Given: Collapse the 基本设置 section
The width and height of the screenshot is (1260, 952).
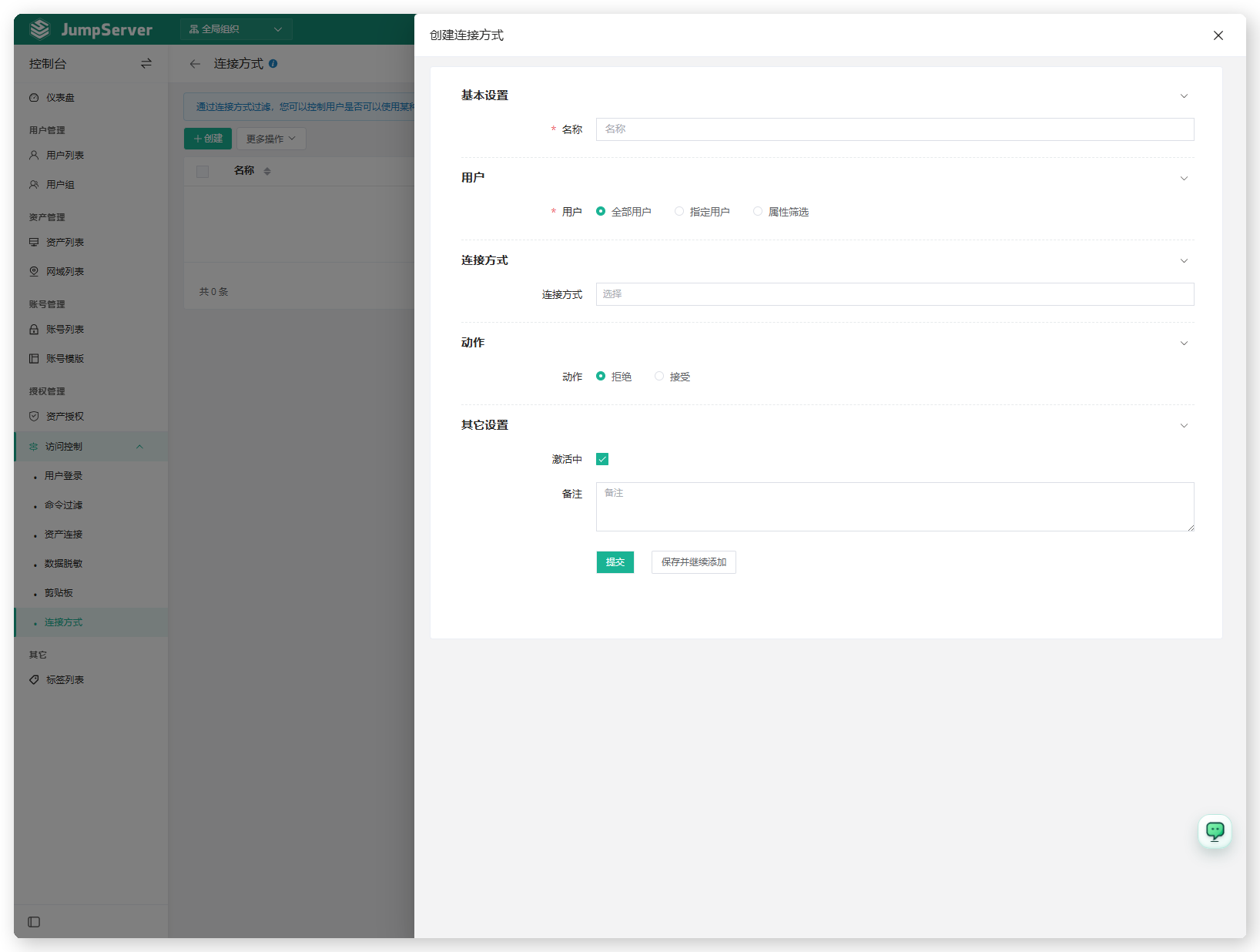Looking at the screenshot, I should click(1184, 96).
